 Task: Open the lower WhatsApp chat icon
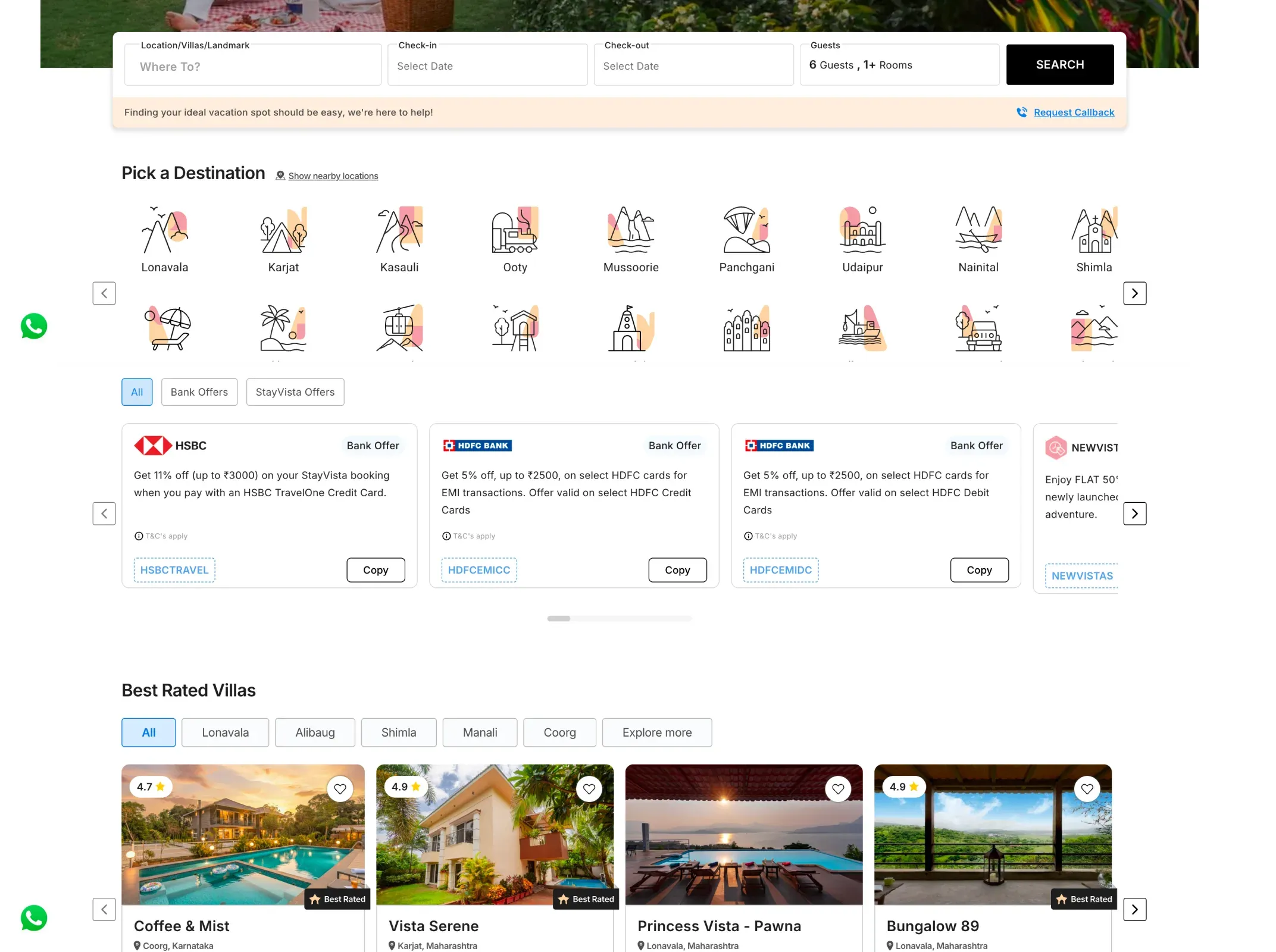(x=34, y=918)
